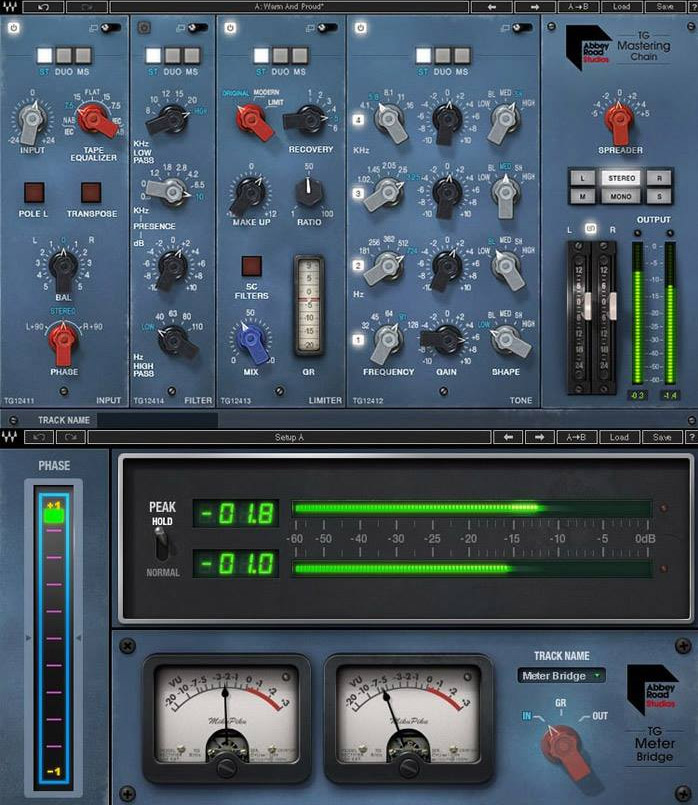Toggle the SC FILTERS button
The image size is (698, 805).
(x=251, y=266)
